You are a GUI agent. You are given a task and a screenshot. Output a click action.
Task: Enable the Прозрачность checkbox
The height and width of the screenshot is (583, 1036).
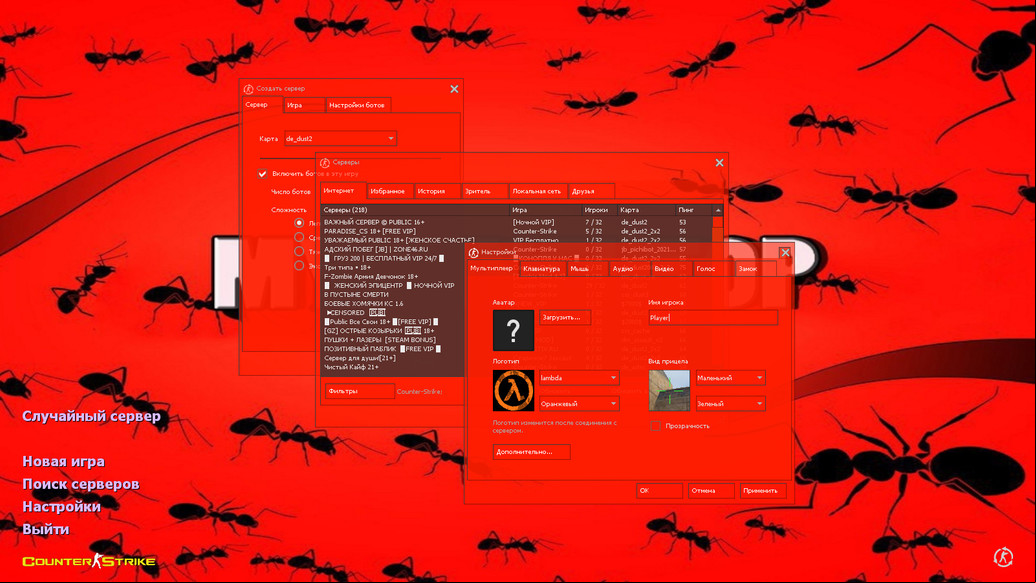pos(655,426)
